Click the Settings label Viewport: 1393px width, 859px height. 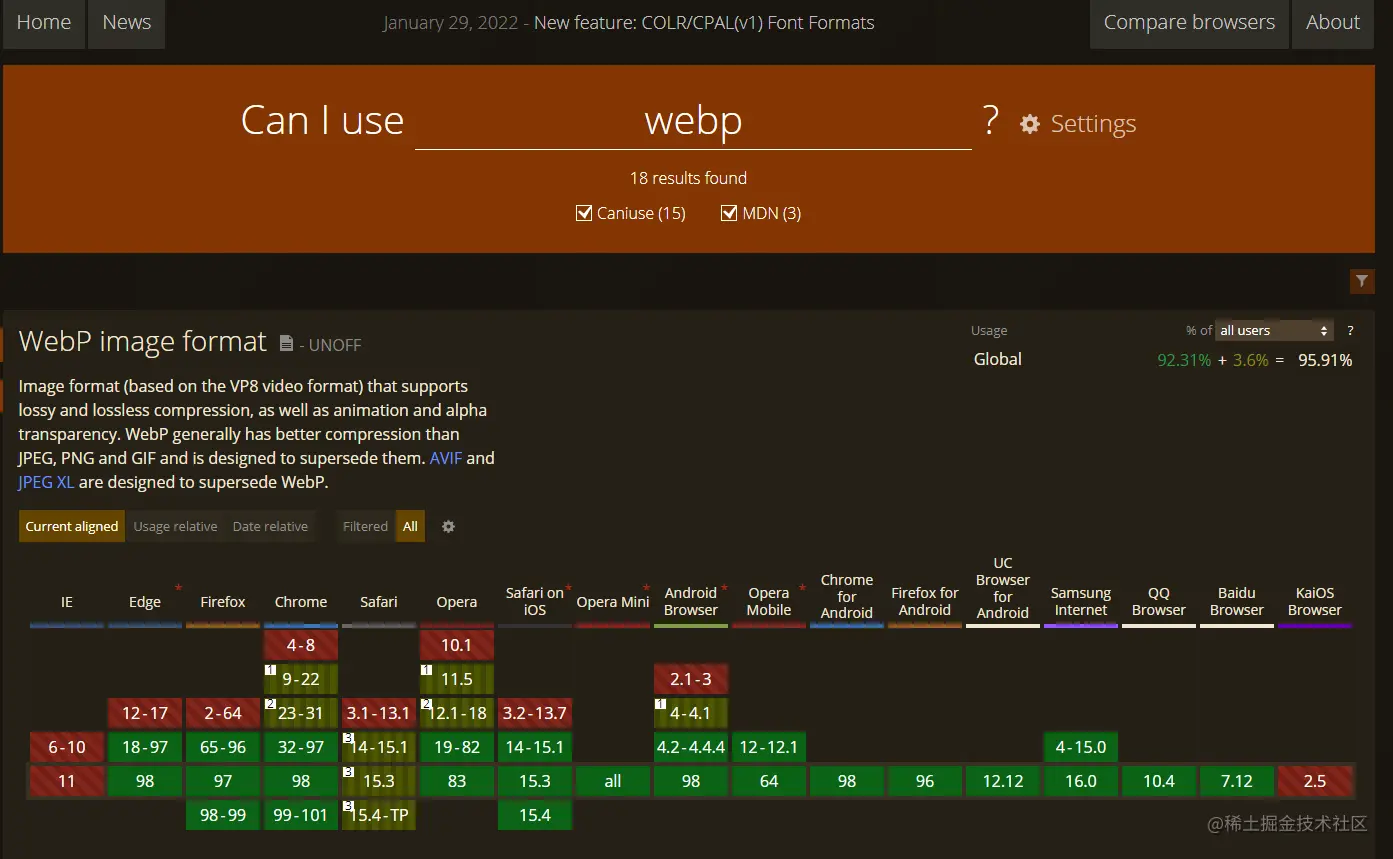tap(1093, 124)
